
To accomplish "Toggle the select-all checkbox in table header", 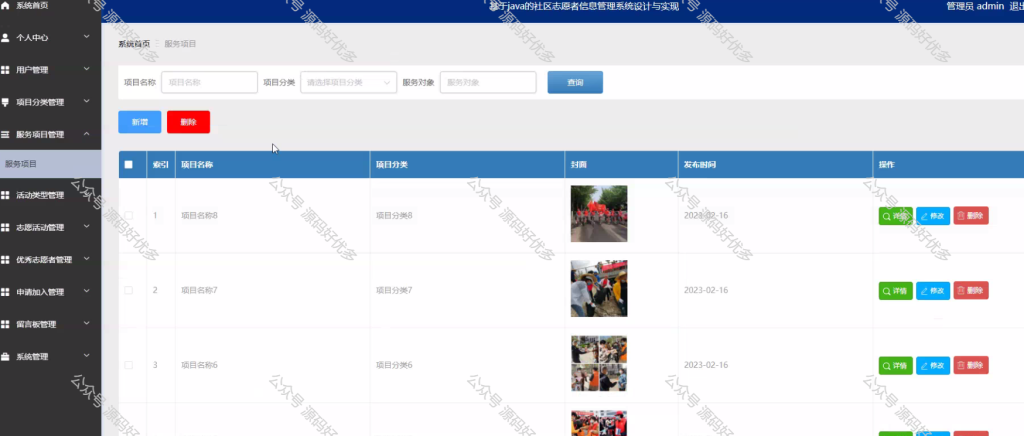I will pyautogui.click(x=129, y=164).
